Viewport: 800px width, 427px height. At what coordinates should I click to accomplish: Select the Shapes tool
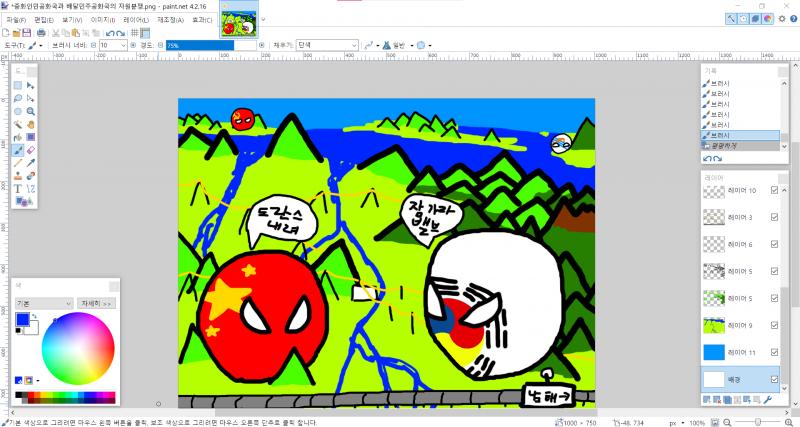(23, 202)
